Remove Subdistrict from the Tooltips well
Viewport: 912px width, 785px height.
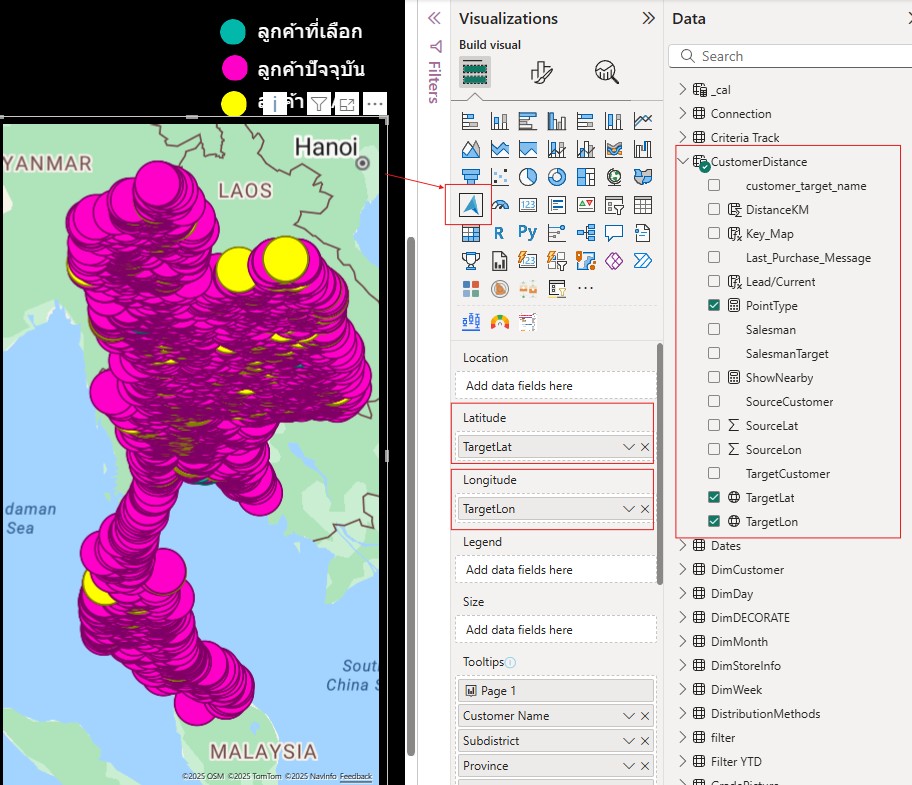(x=645, y=740)
